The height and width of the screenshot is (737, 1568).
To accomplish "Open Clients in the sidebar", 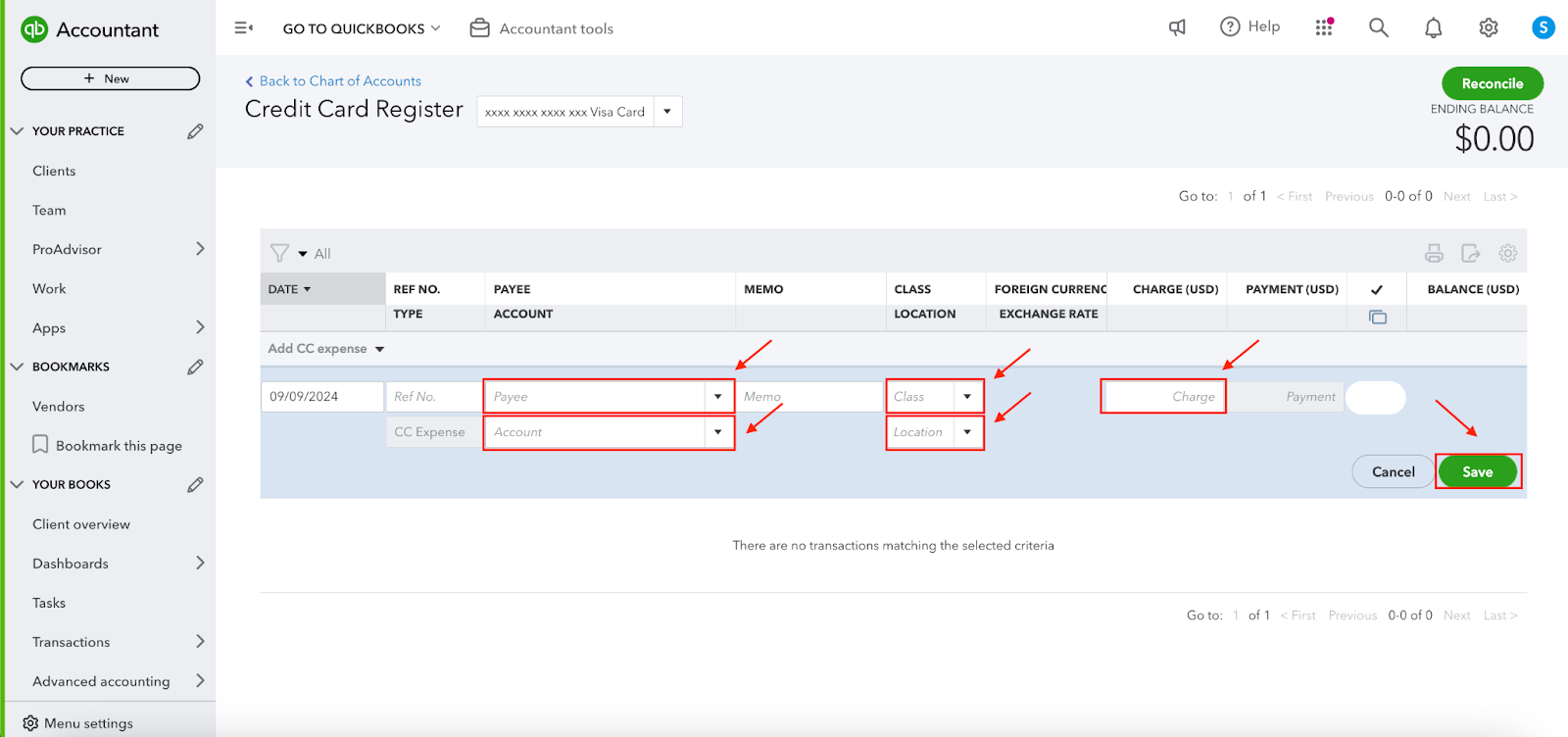I will (x=54, y=171).
